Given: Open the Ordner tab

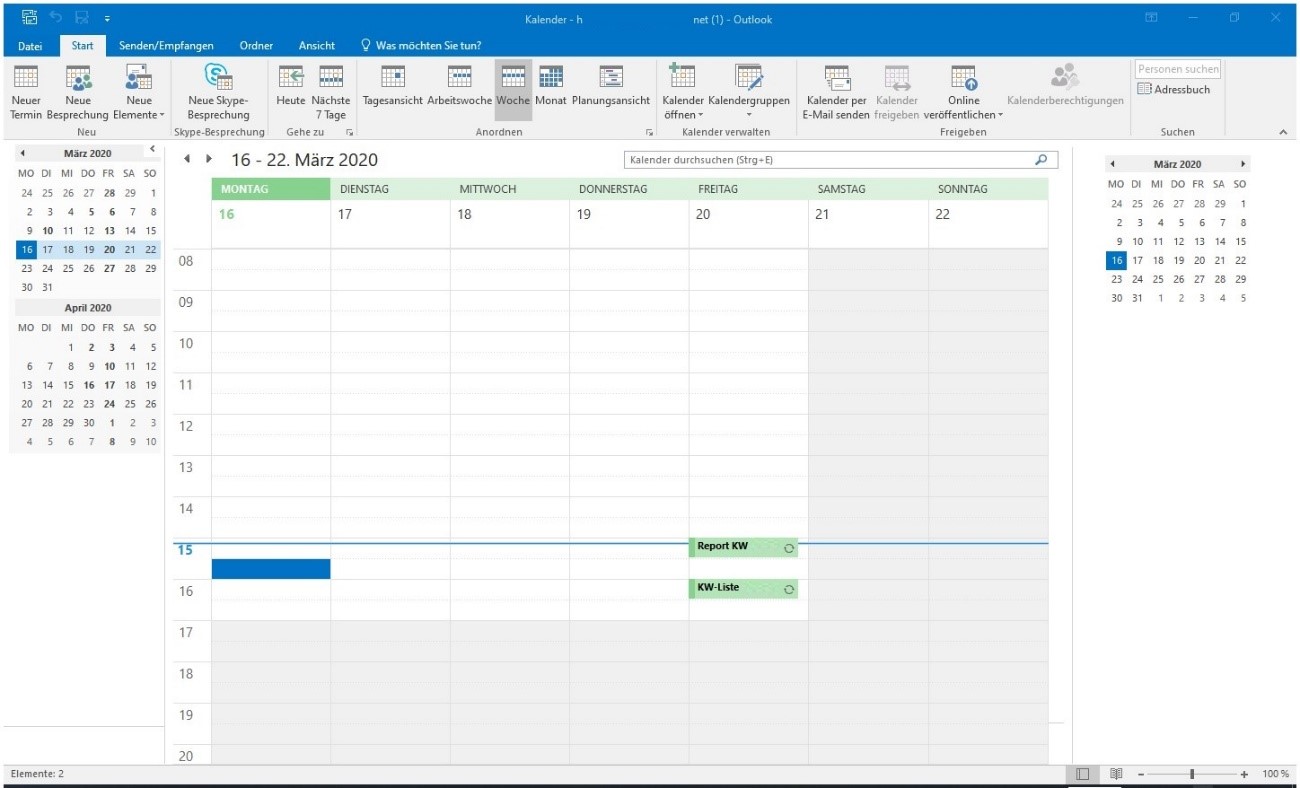Looking at the screenshot, I should point(256,46).
